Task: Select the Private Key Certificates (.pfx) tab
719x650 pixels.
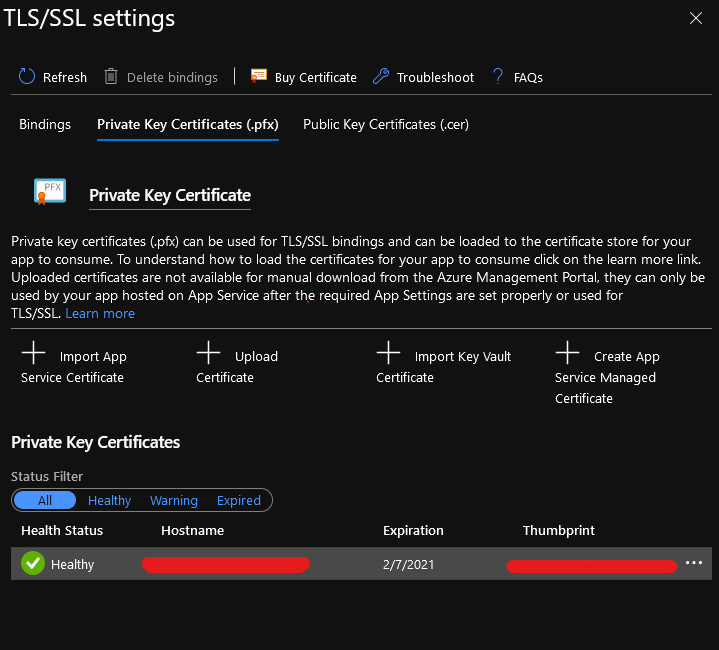Action: (188, 124)
